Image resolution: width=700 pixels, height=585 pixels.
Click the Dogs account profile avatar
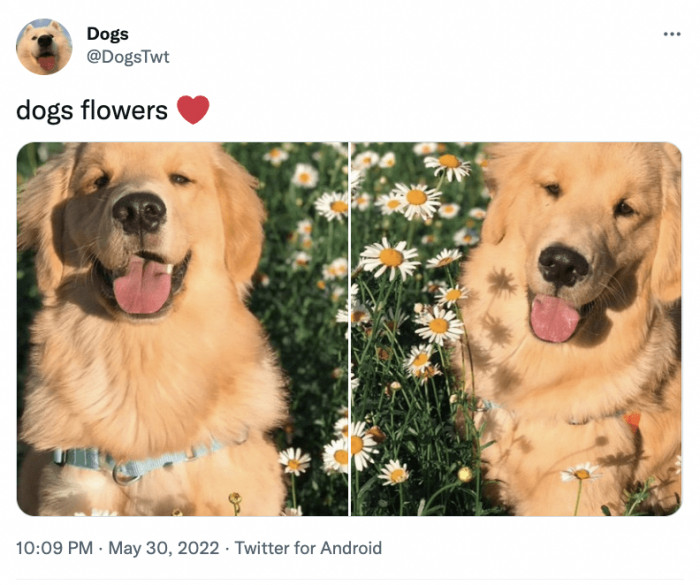[44, 47]
